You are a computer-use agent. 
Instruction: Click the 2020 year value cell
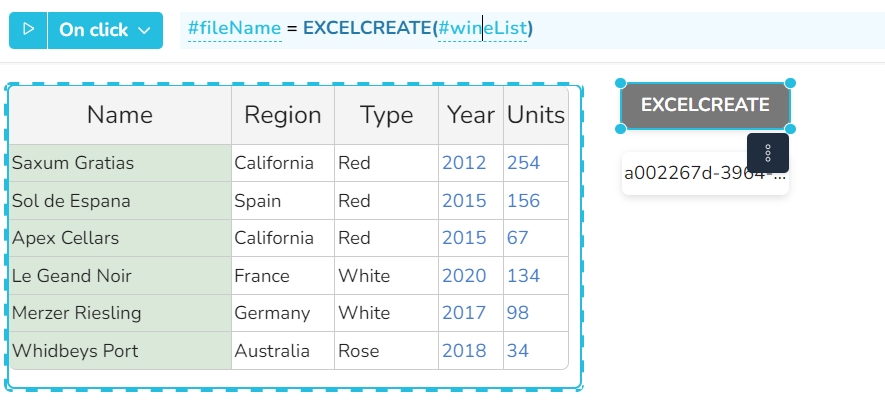click(x=464, y=276)
